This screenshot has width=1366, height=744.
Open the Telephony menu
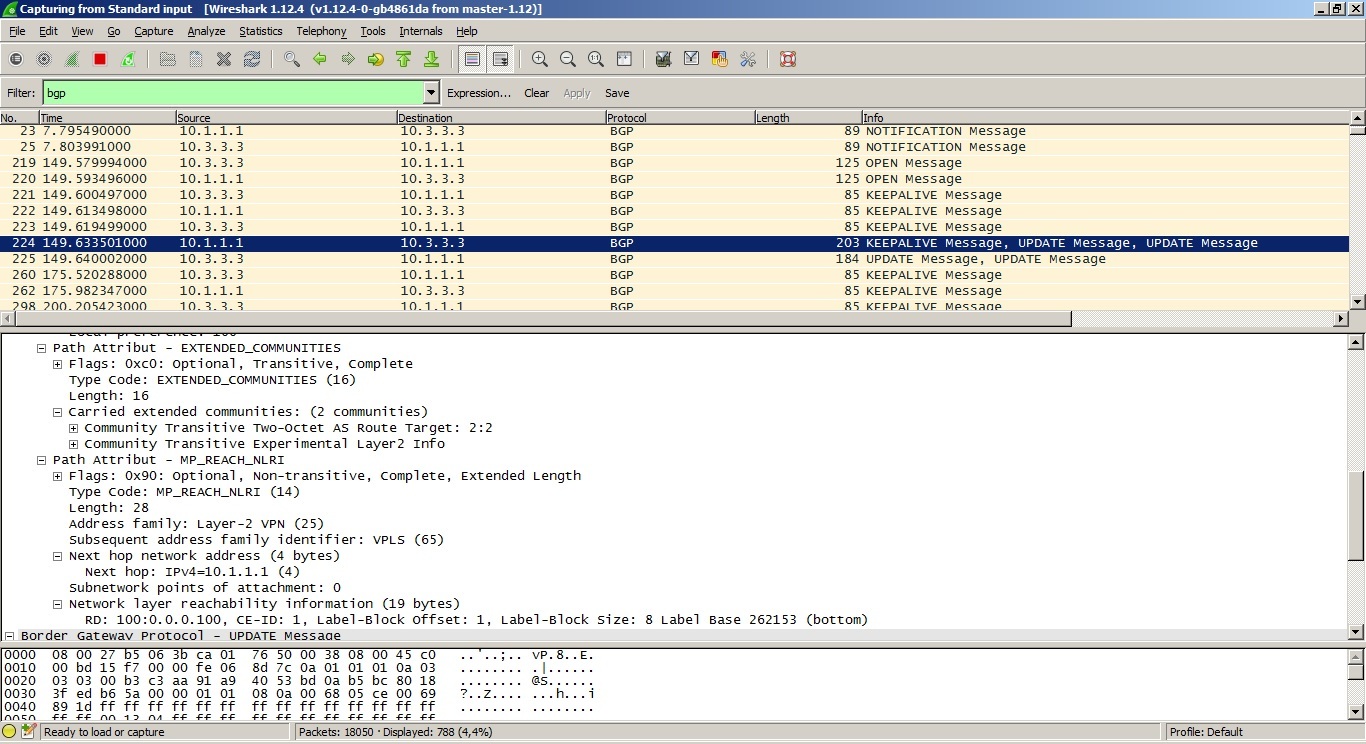321,31
